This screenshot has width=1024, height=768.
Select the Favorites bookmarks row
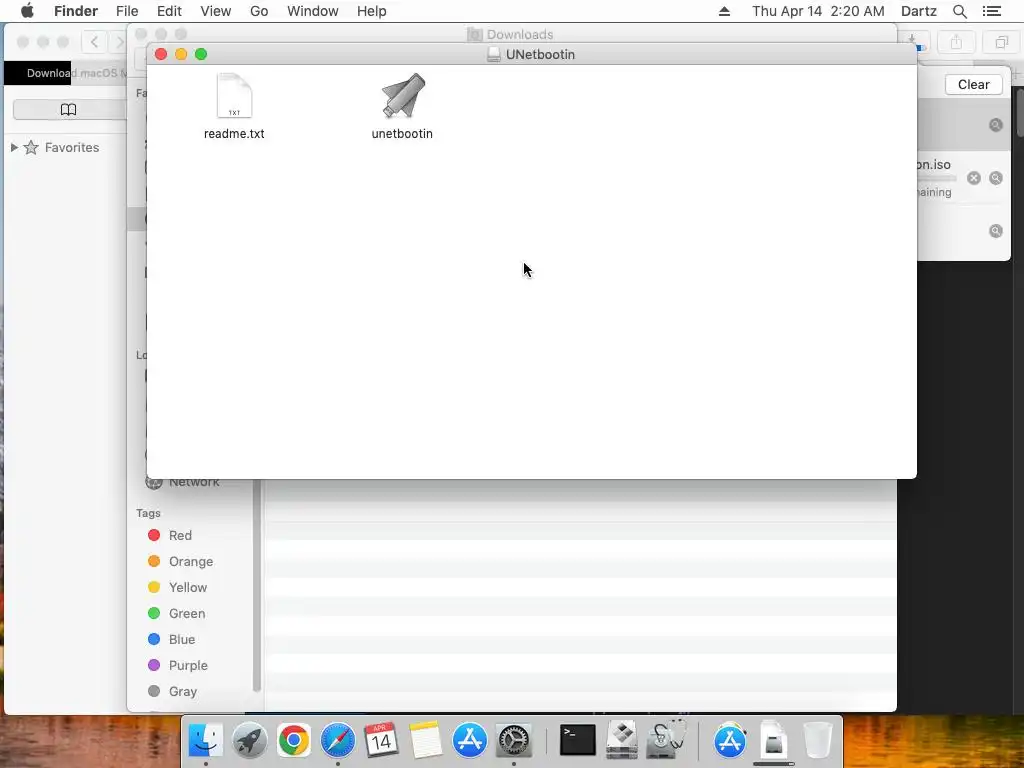[64, 148]
